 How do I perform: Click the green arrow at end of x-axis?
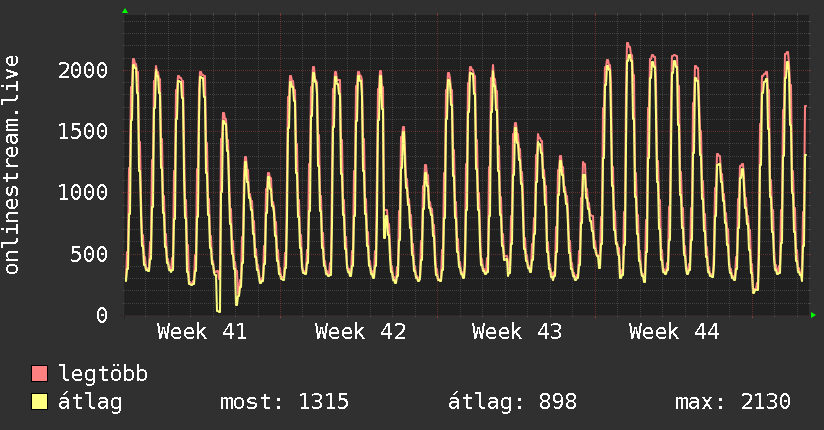pyautogui.click(x=813, y=315)
